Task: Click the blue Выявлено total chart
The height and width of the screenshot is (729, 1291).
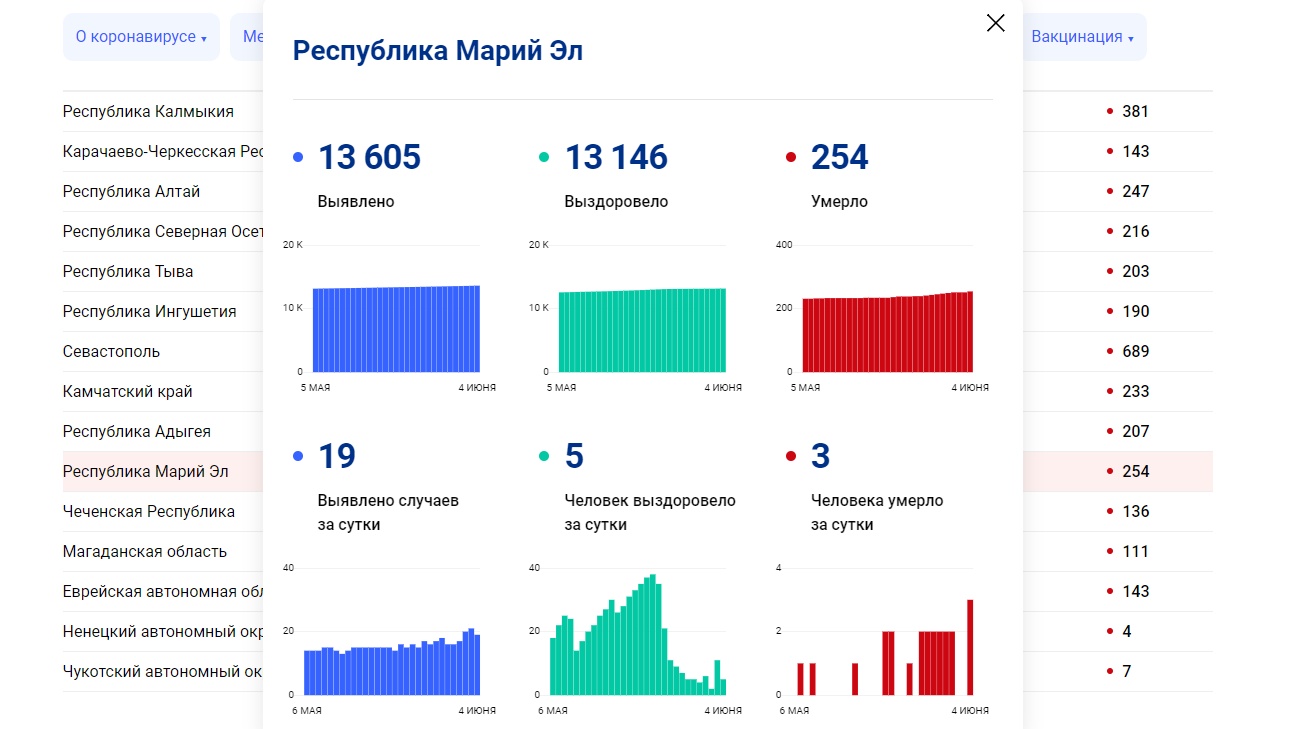Action: [395, 328]
